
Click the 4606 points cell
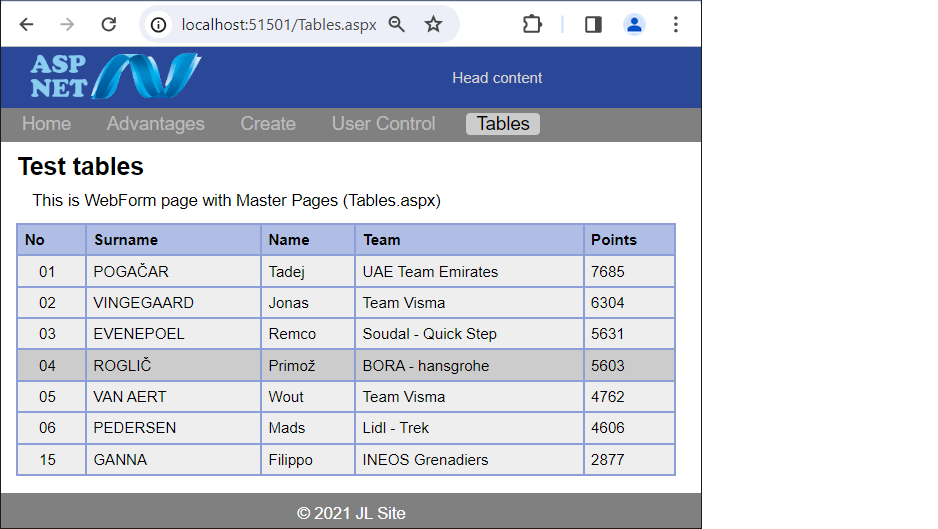point(629,428)
